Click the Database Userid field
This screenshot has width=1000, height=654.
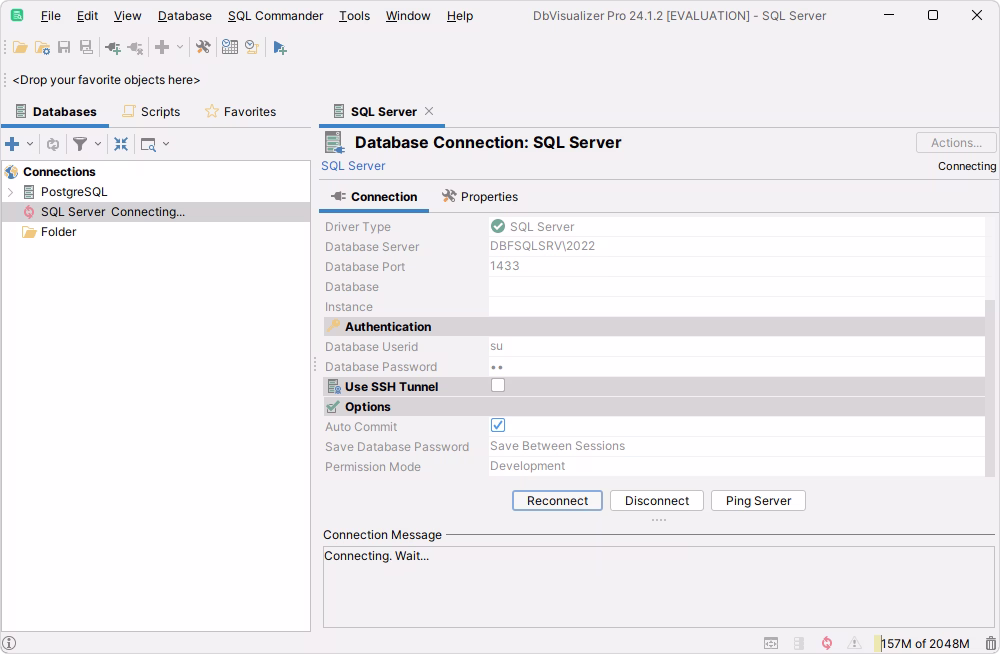click(737, 346)
